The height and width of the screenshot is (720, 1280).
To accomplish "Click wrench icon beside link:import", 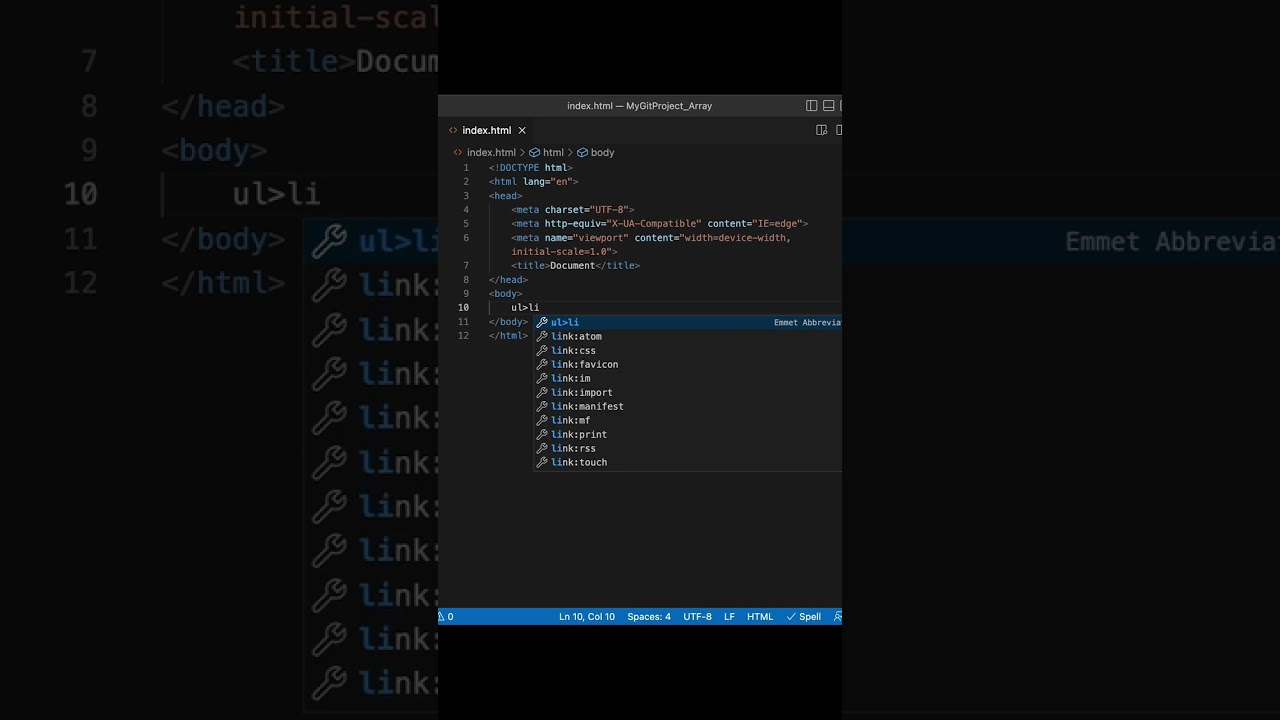I will (x=542, y=392).
